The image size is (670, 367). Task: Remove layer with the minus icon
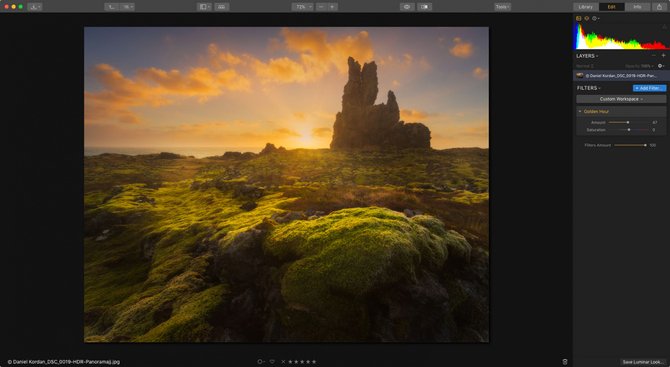point(654,56)
